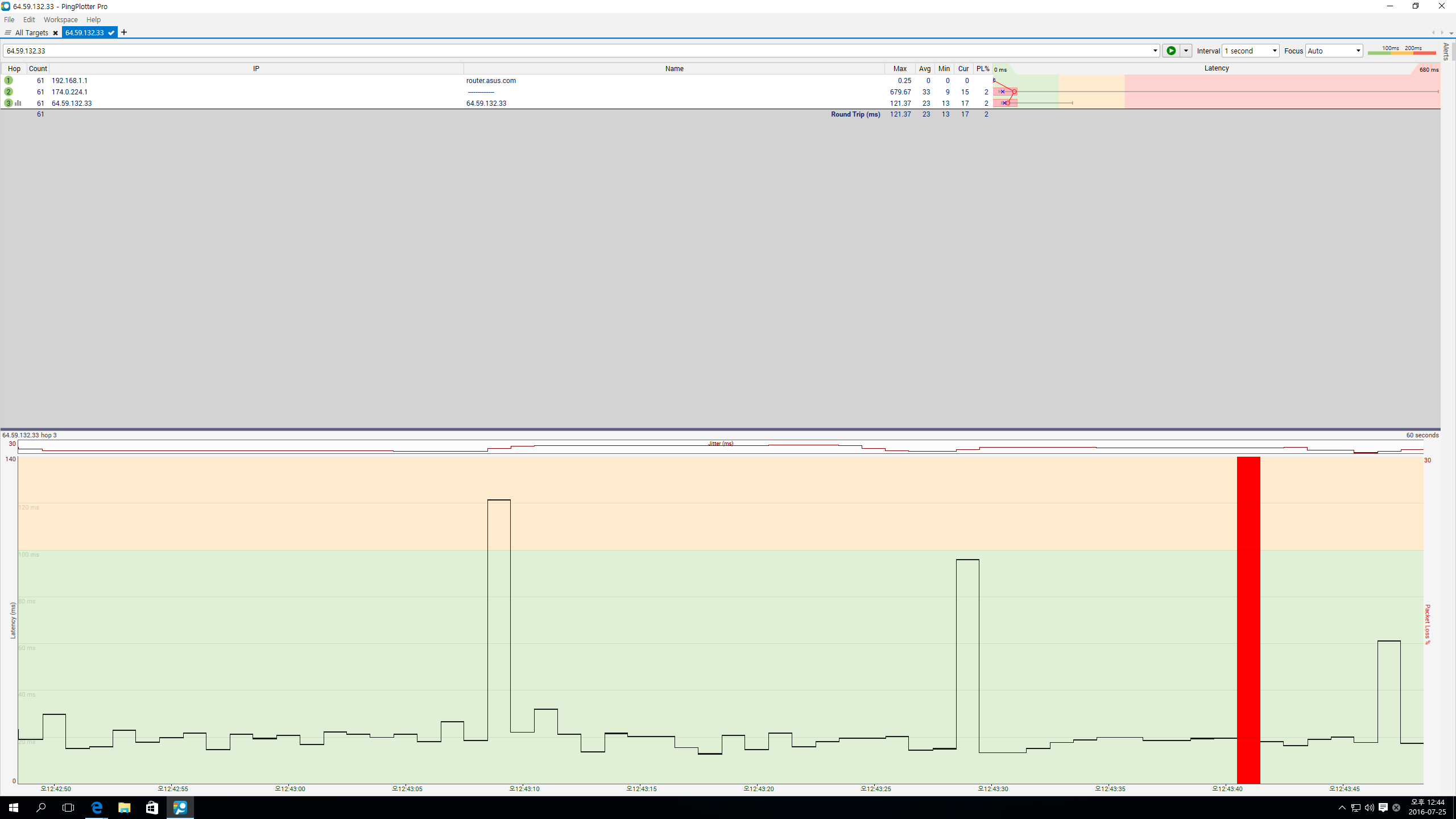The image size is (1456, 819).
Task: Launch Microsoft Edge from the taskbar
Action: click(x=97, y=808)
